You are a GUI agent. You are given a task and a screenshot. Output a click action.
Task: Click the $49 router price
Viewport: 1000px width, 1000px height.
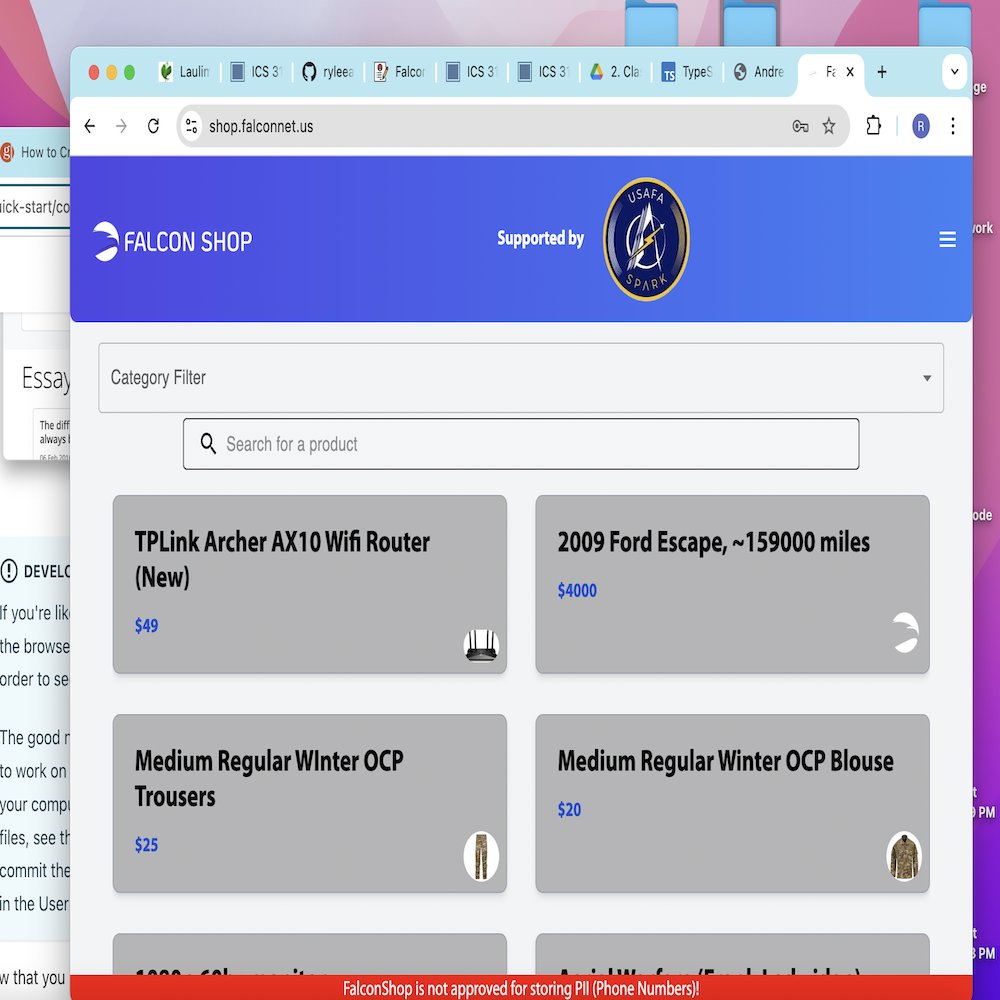coord(147,626)
